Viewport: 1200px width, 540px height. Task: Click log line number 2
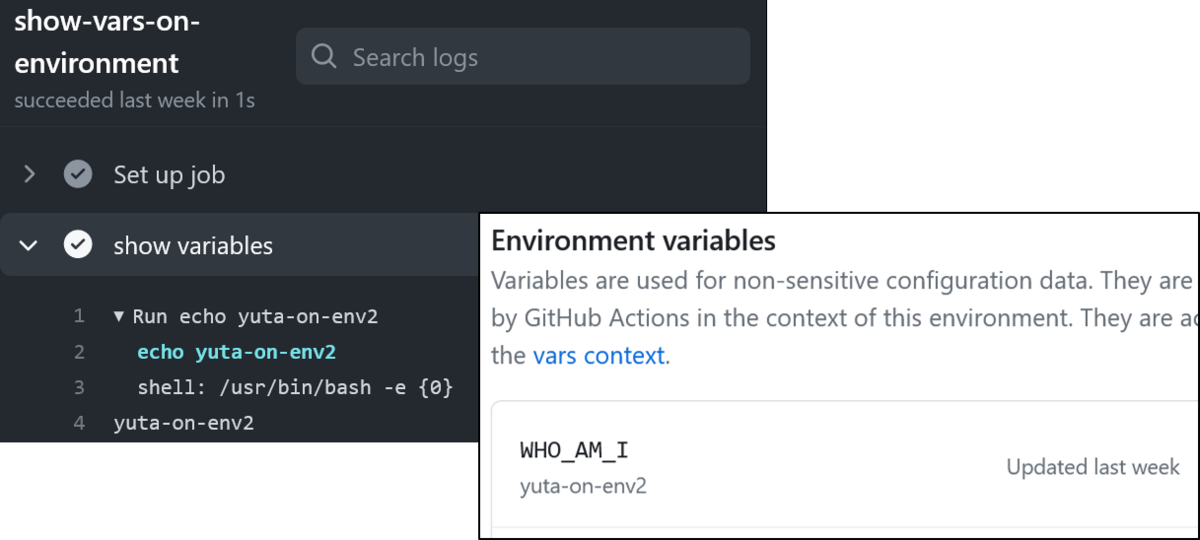[x=79, y=352]
